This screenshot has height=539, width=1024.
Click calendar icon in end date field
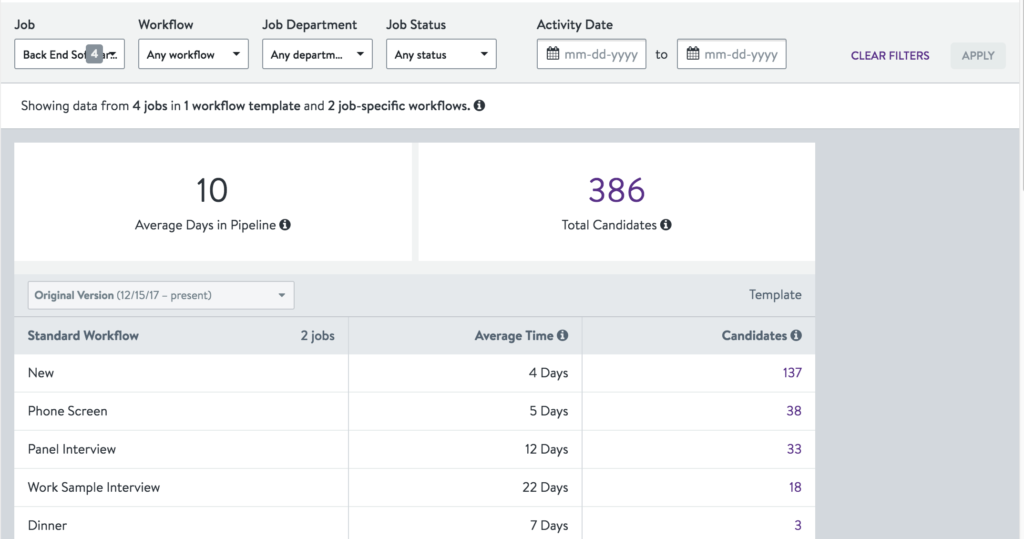(693, 54)
